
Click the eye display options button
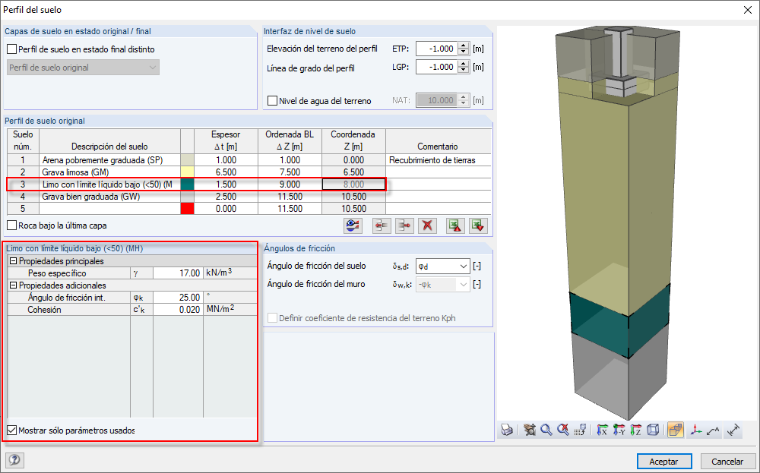(x=353, y=226)
